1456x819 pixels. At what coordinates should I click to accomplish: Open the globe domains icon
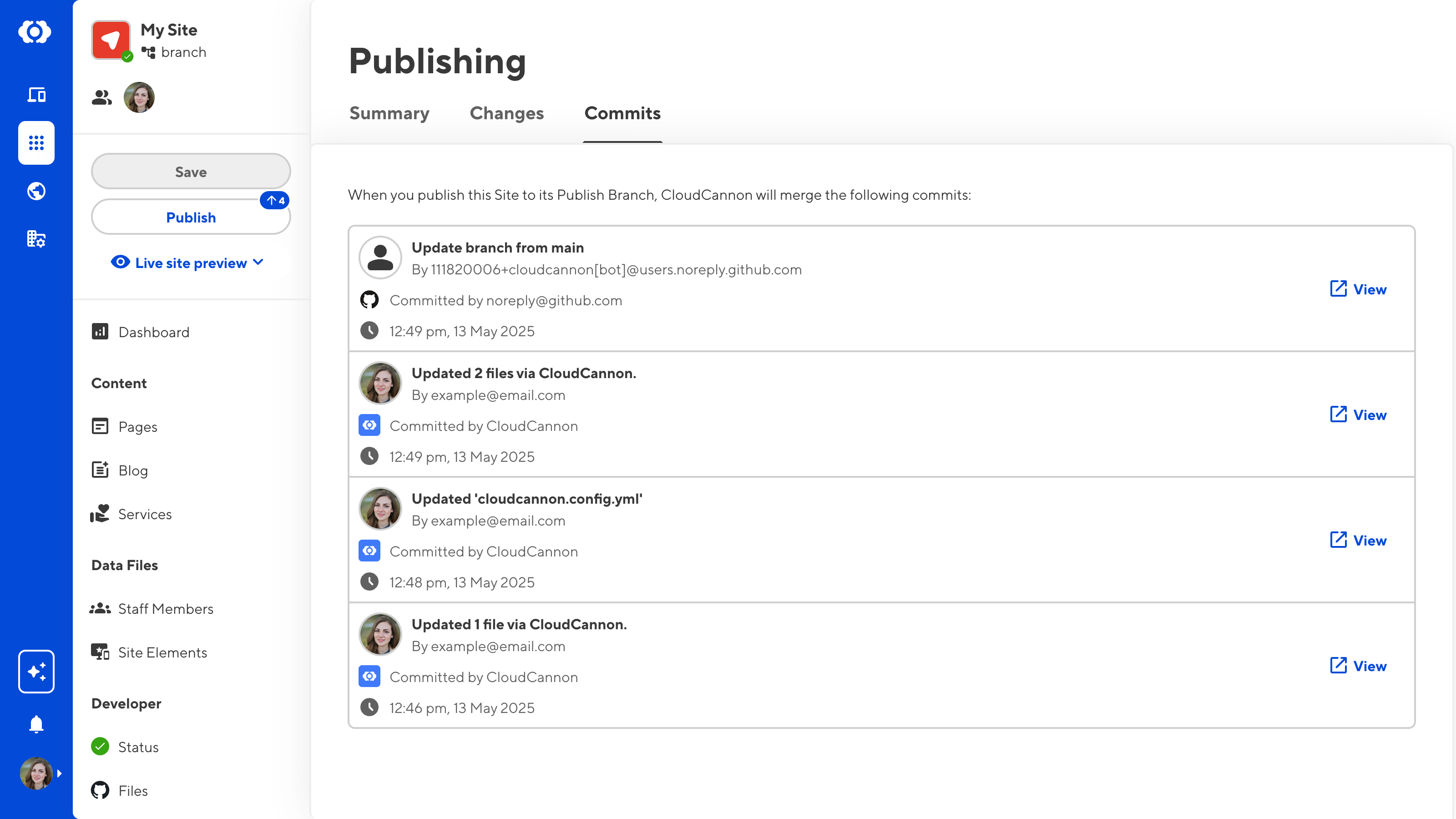pyautogui.click(x=36, y=191)
